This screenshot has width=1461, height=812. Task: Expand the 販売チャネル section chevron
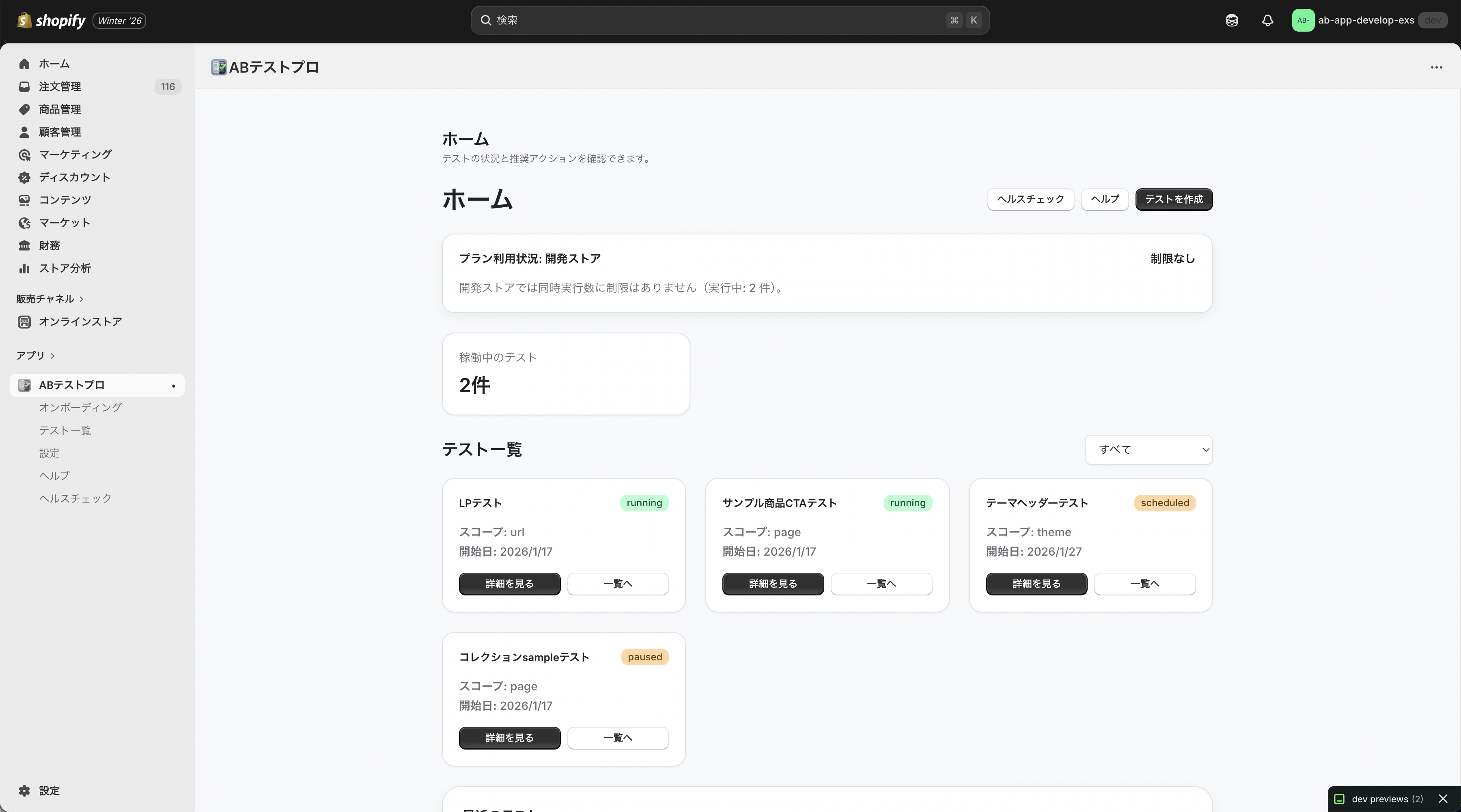click(82, 299)
